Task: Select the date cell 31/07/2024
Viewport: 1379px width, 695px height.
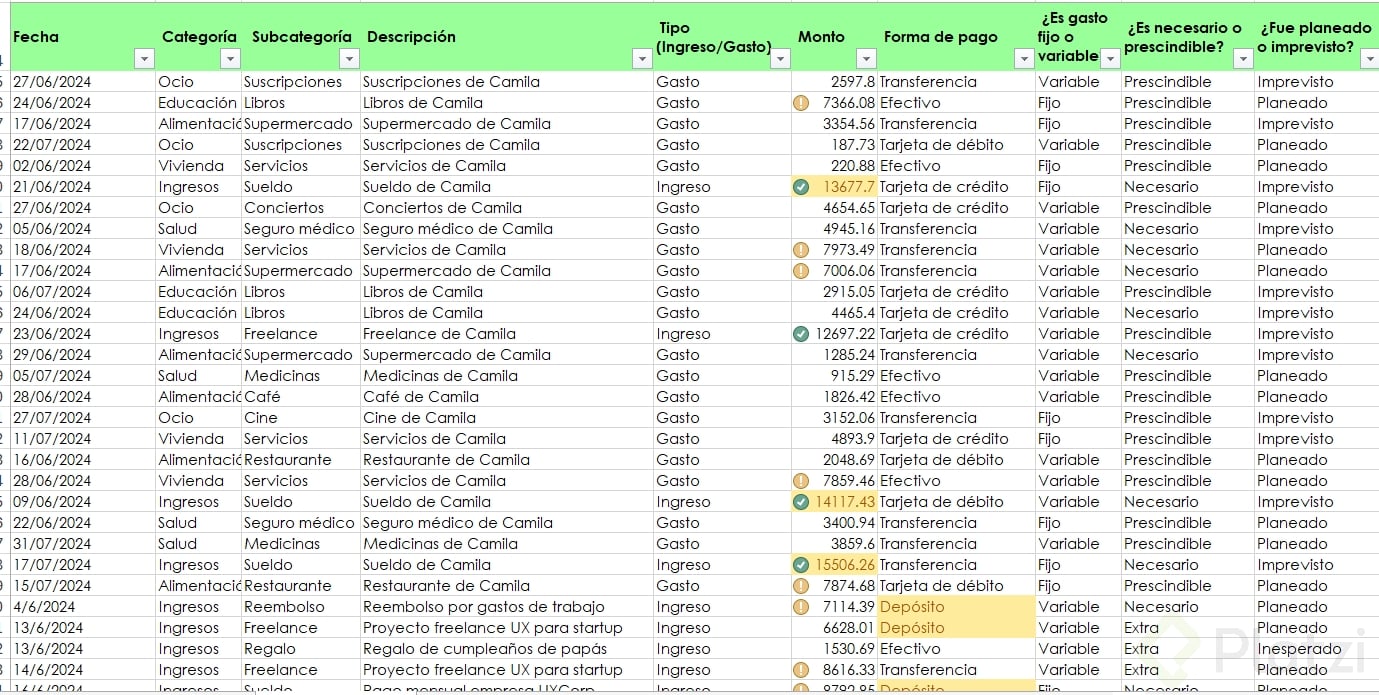Action: pos(83,544)
